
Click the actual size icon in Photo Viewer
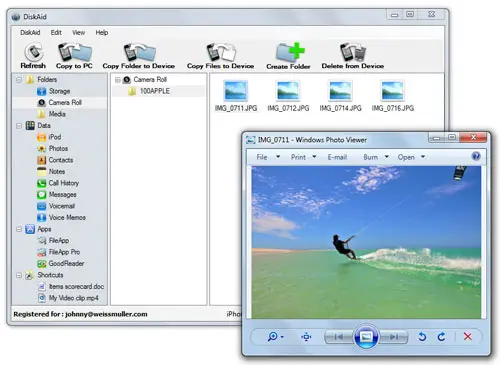tap(306, 337)
